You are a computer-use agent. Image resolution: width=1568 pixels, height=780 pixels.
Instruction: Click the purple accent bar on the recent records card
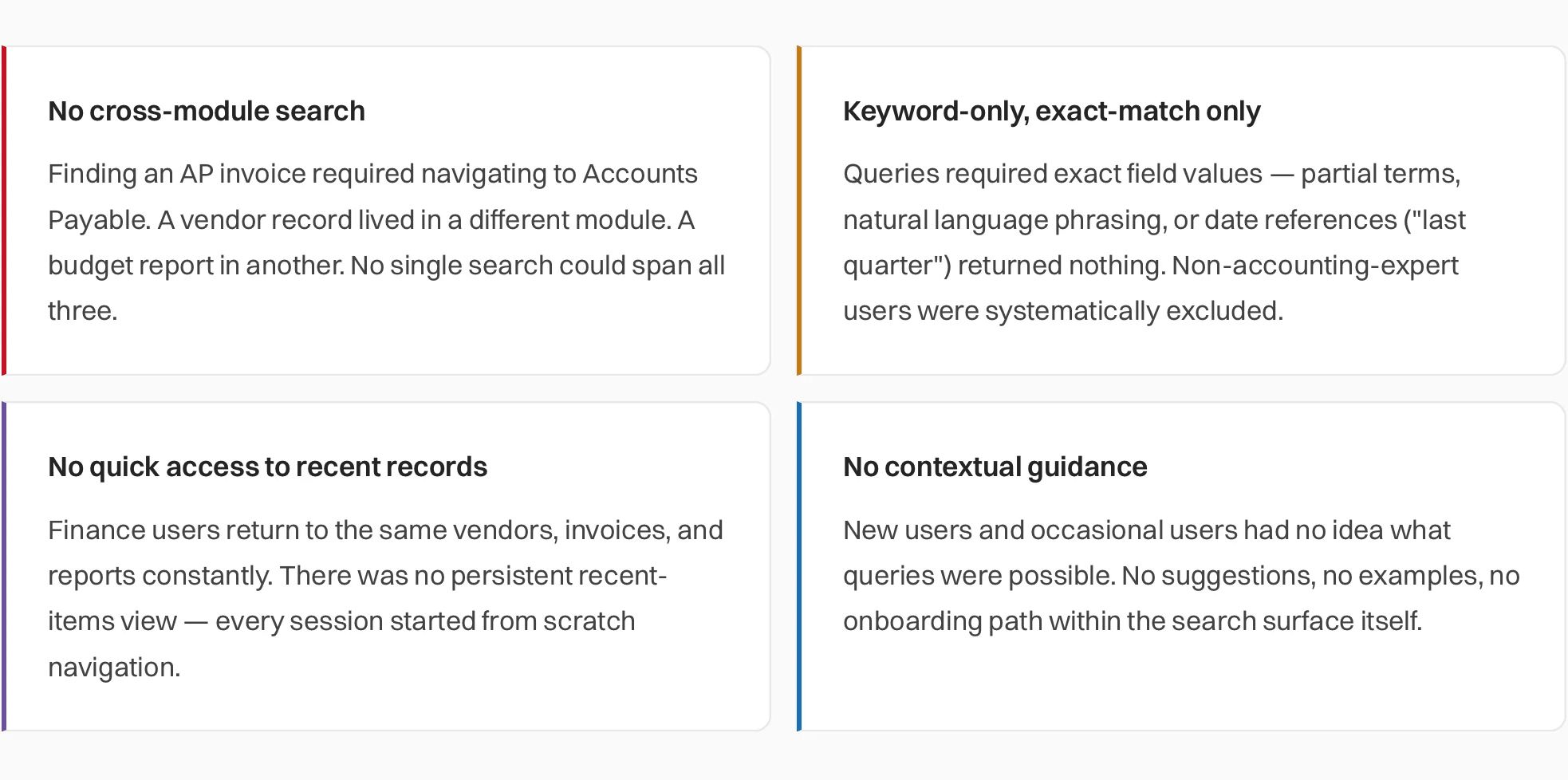(4, 566)
